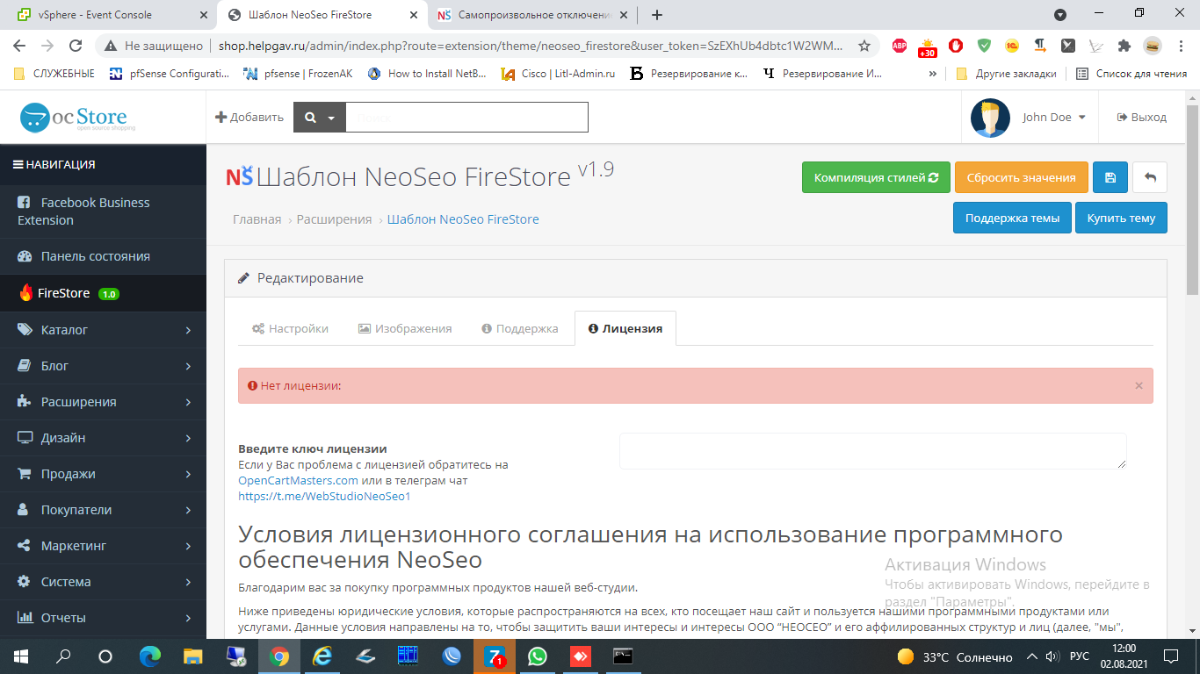Click the 1C yellow extension icon
1200x674 pixels.
pyautogui.click(x=1012, y=46)
